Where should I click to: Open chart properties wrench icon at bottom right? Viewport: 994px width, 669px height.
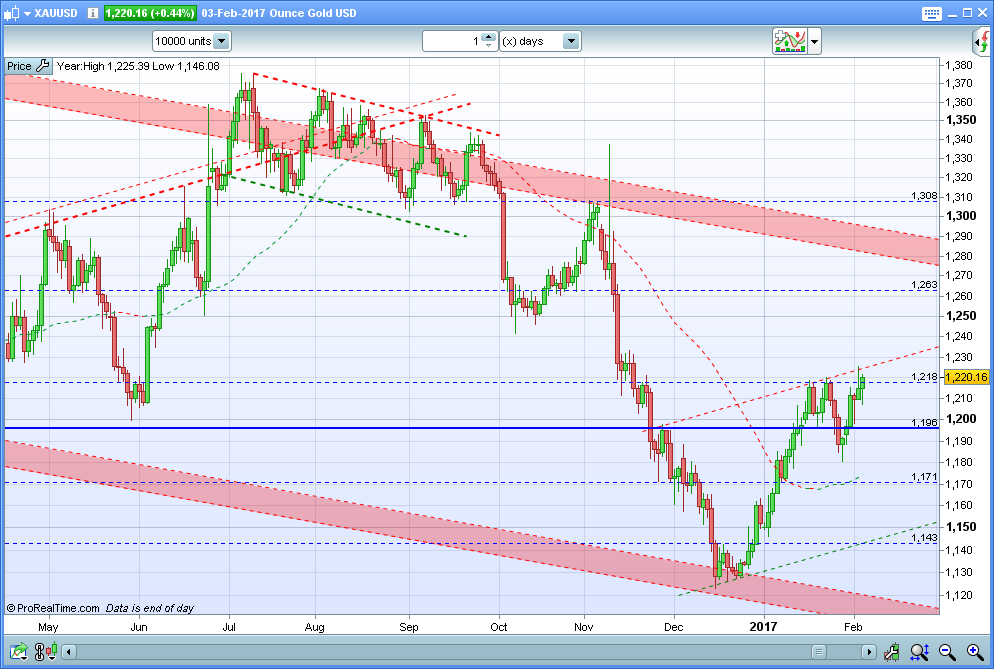[x=892, y=651]
